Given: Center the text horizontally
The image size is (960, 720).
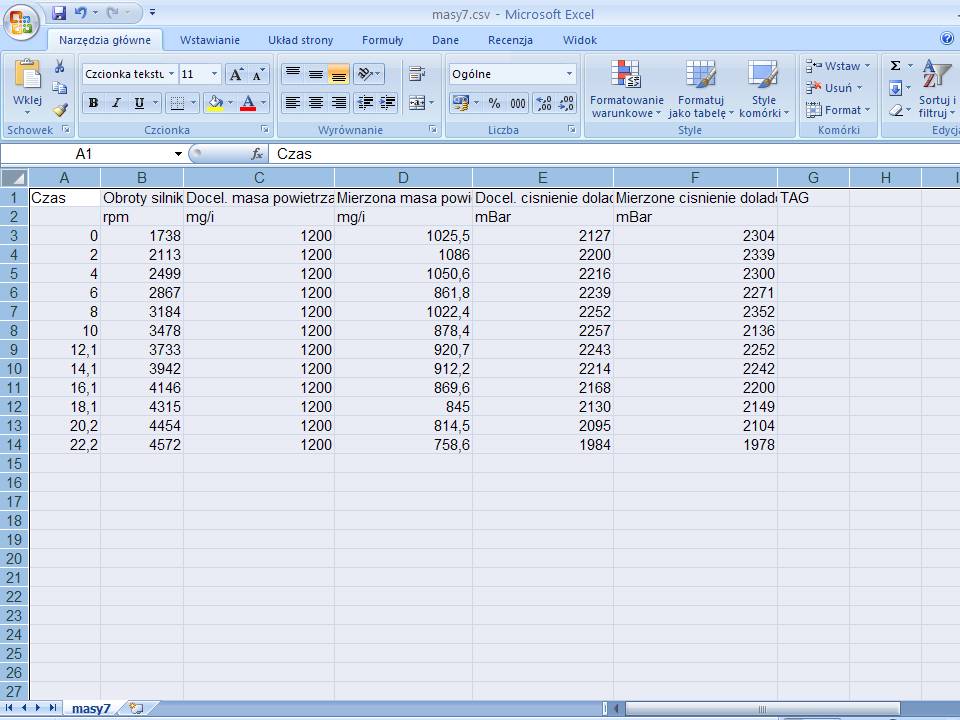Looking at the screenshot, I should coord(315,102).
